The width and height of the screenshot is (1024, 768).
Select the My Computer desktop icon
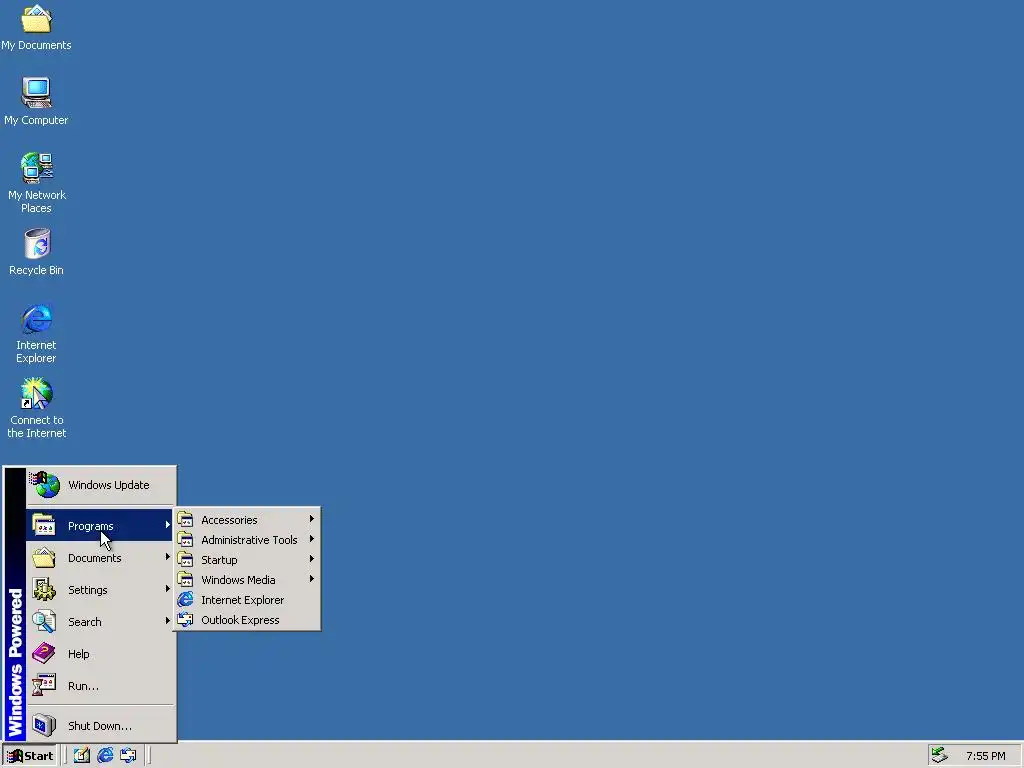click(x=36, y=101)
